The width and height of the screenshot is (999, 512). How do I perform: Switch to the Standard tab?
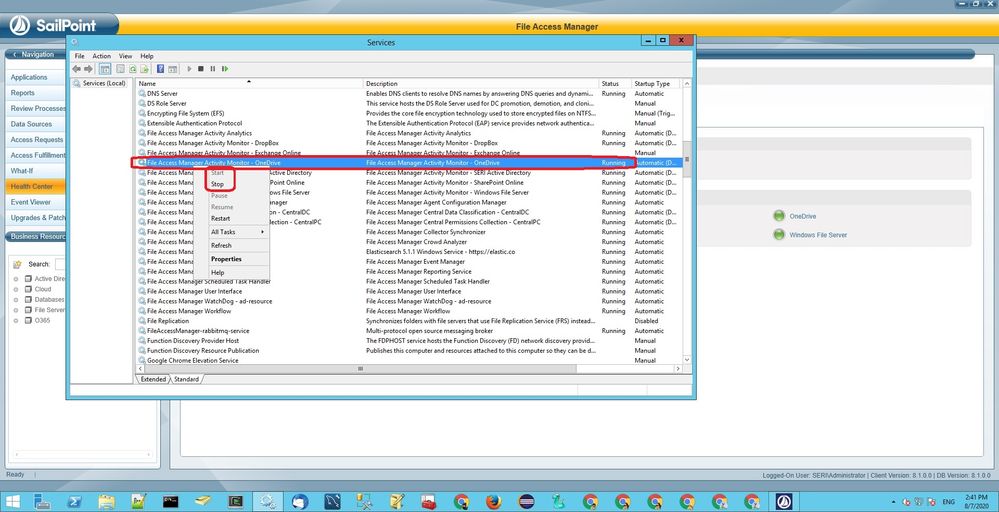pos(186,379)
